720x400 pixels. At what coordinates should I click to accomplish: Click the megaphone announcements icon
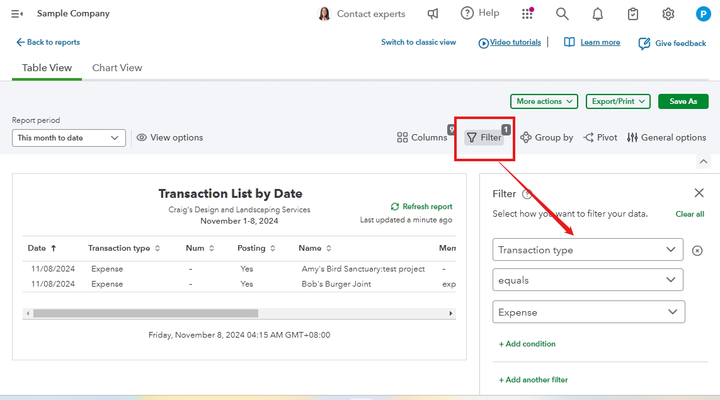(x=433, y=14)
